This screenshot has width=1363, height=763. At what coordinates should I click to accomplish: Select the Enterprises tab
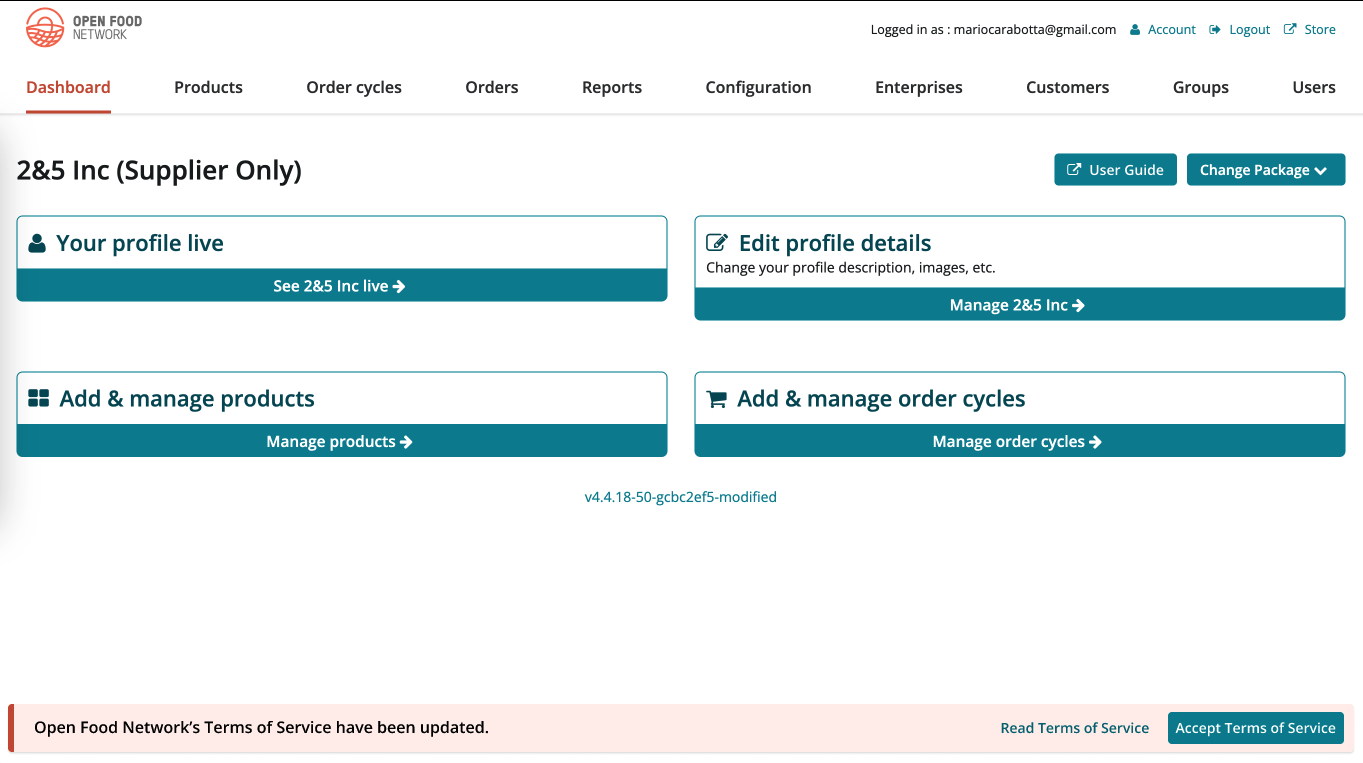point(918,87)
